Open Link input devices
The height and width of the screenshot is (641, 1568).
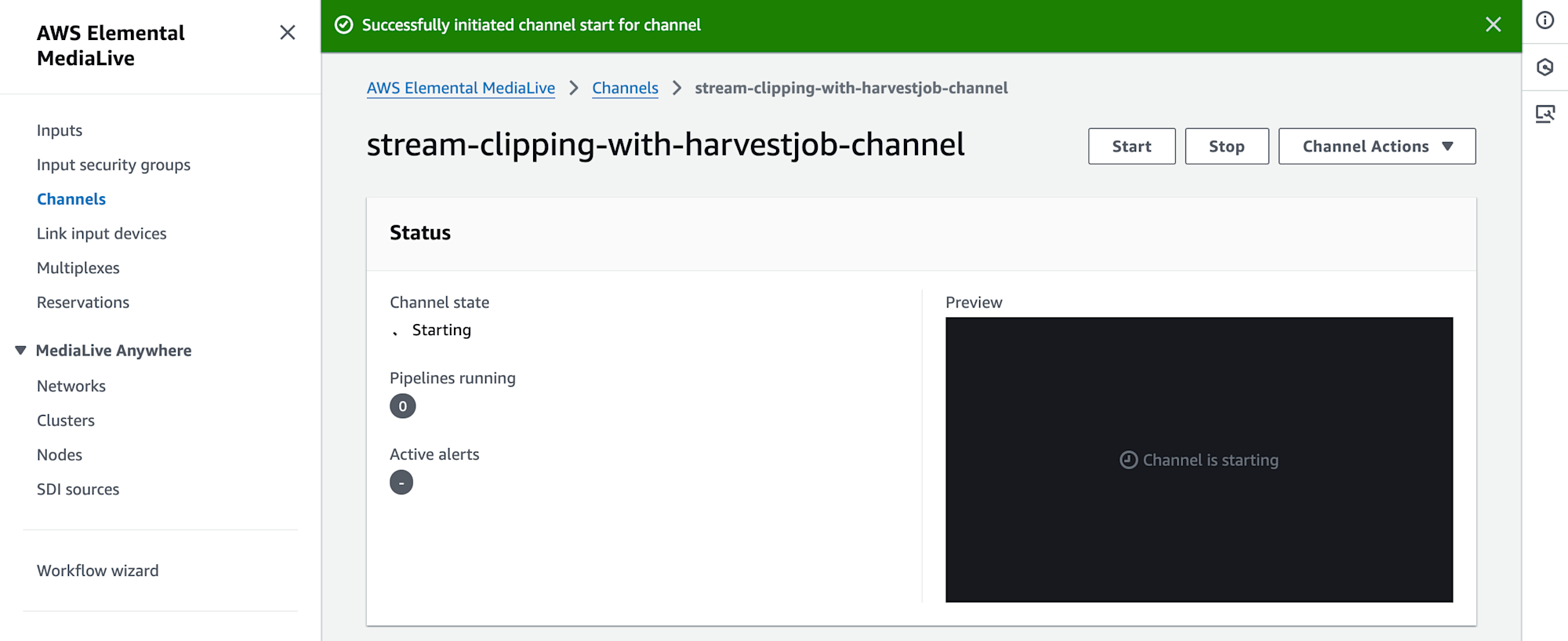point(102,234)
